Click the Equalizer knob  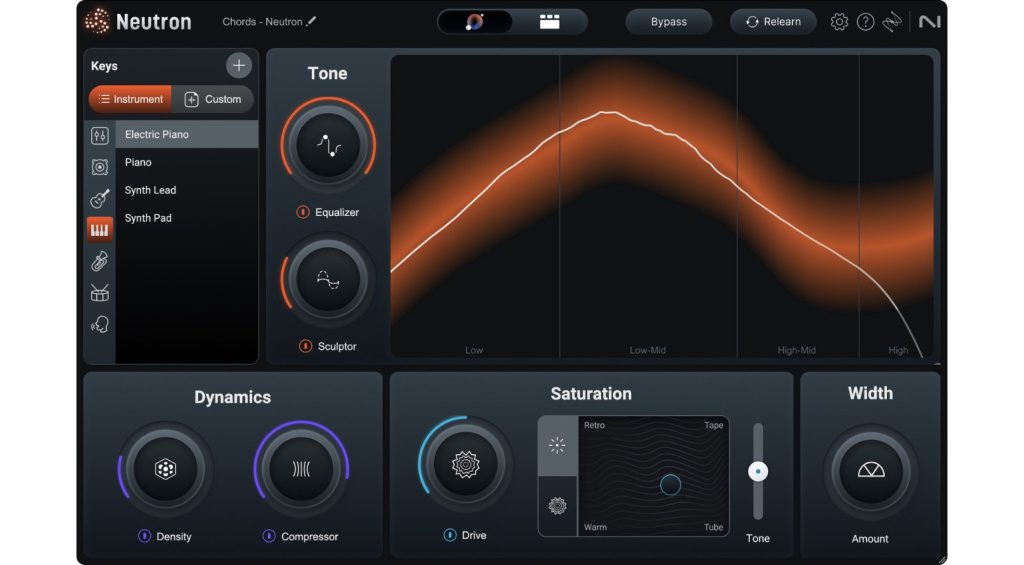328,145
